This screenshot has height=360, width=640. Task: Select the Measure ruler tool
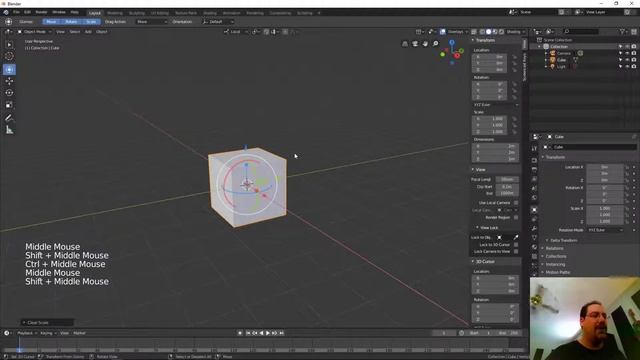(9, 130)
